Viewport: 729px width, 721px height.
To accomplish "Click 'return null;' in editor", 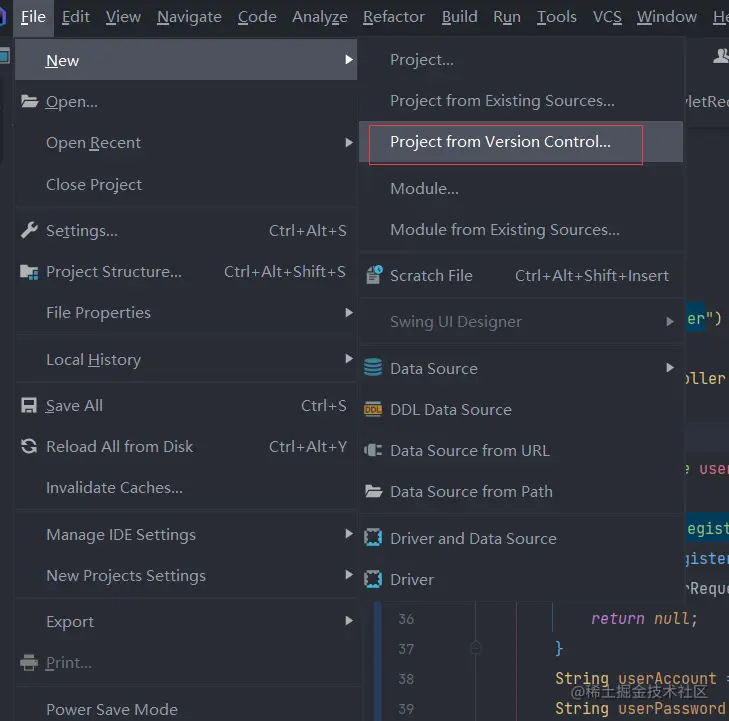I will [644, 619].
